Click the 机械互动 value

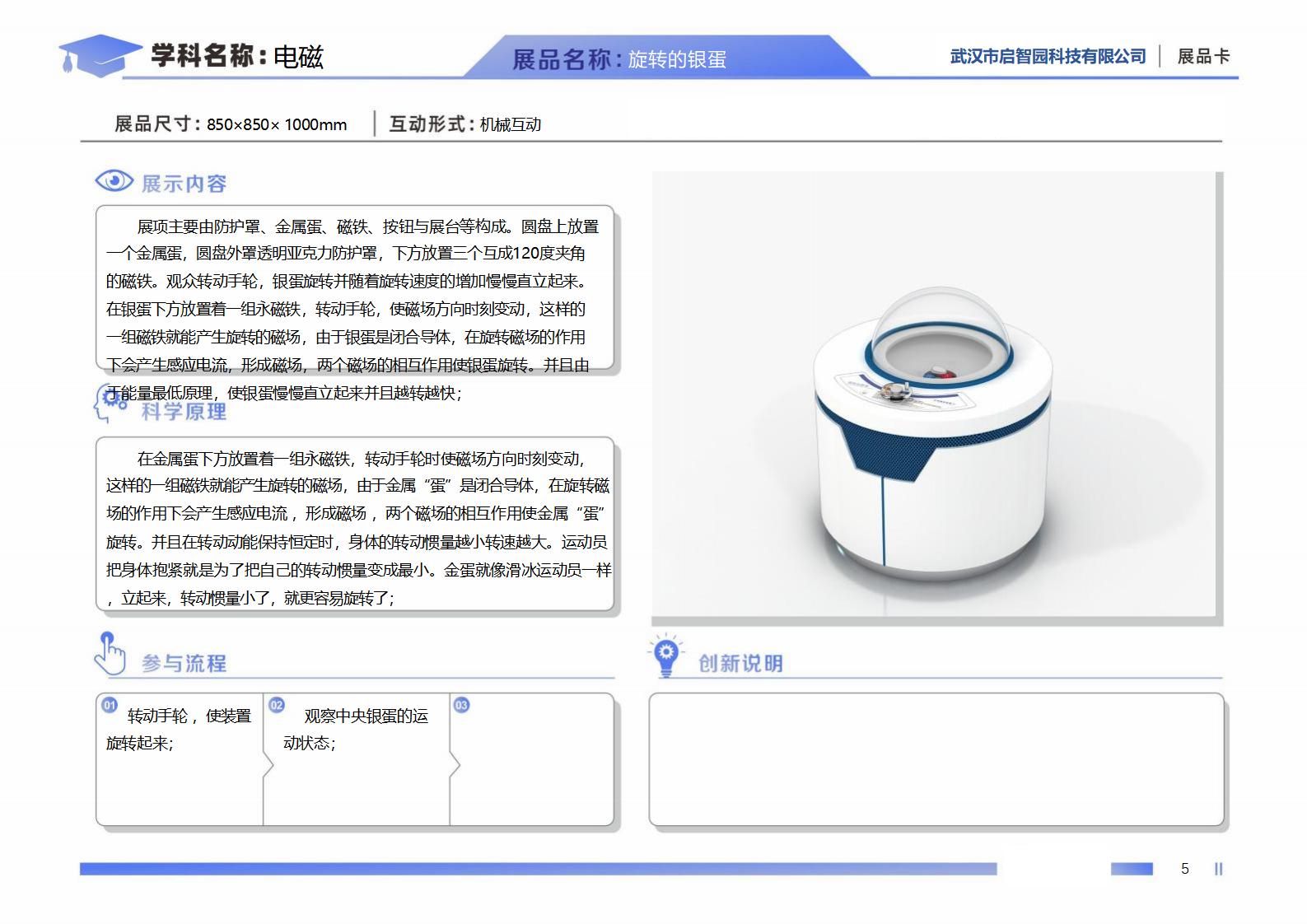tap(511, 124)
